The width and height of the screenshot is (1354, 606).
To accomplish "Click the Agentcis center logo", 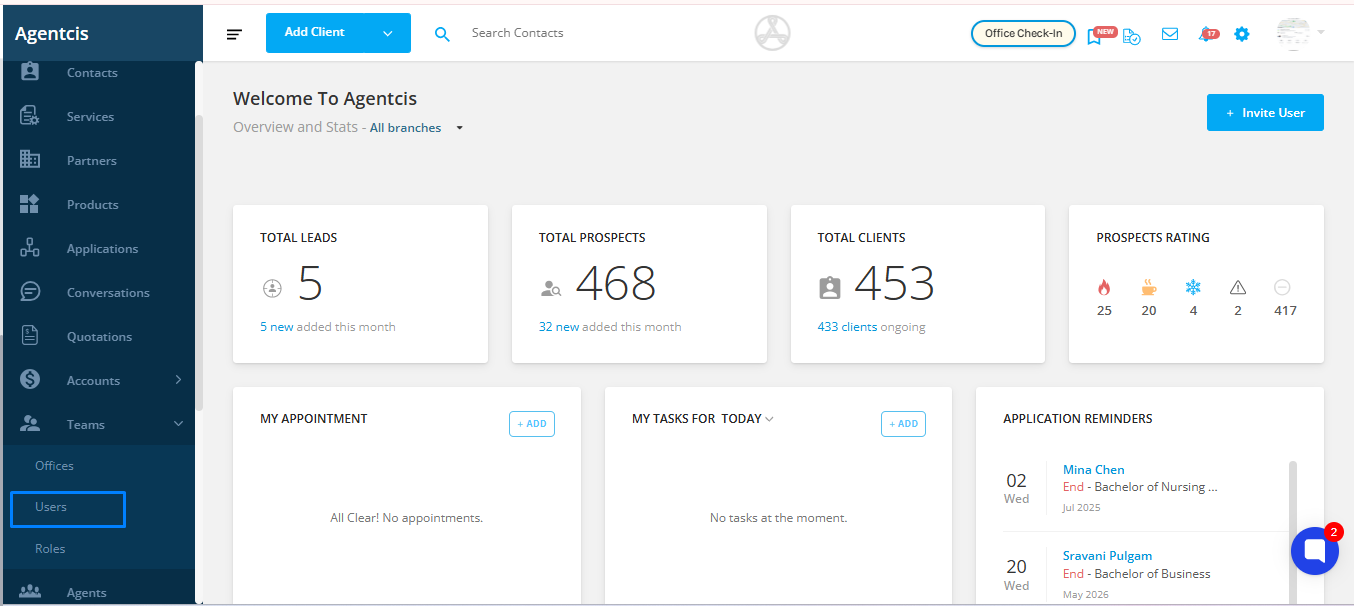I will 772,33.
